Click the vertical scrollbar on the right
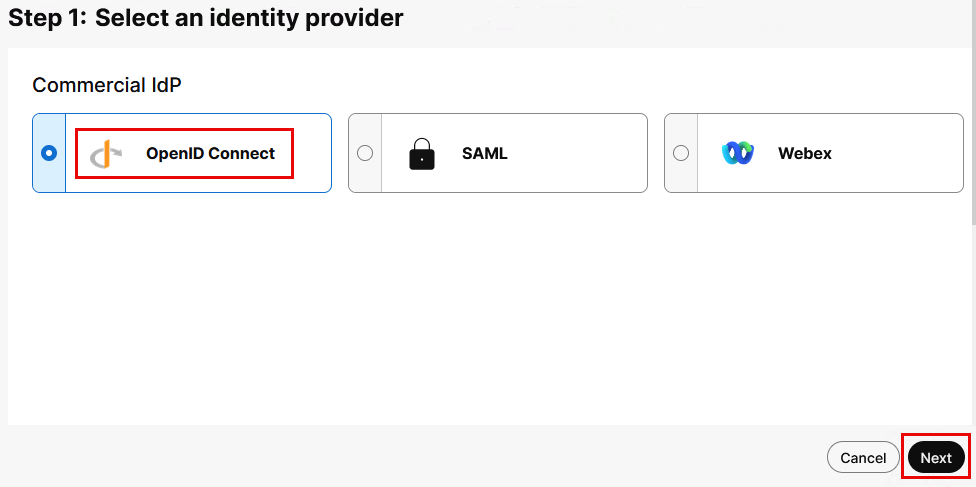The image size is (976, 487). [972, 130]
